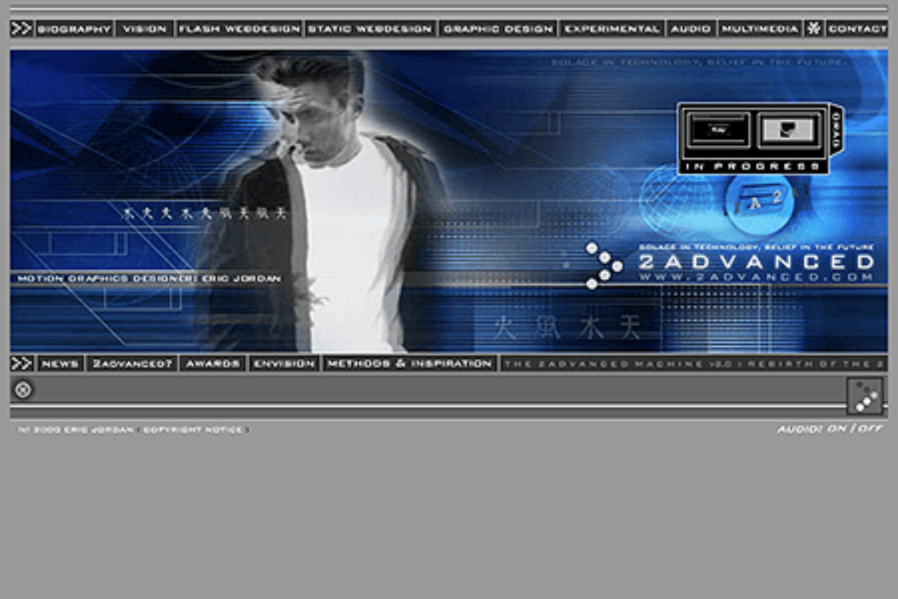
Task: Click the In Progress label
Action: click(x=753, y=167)
